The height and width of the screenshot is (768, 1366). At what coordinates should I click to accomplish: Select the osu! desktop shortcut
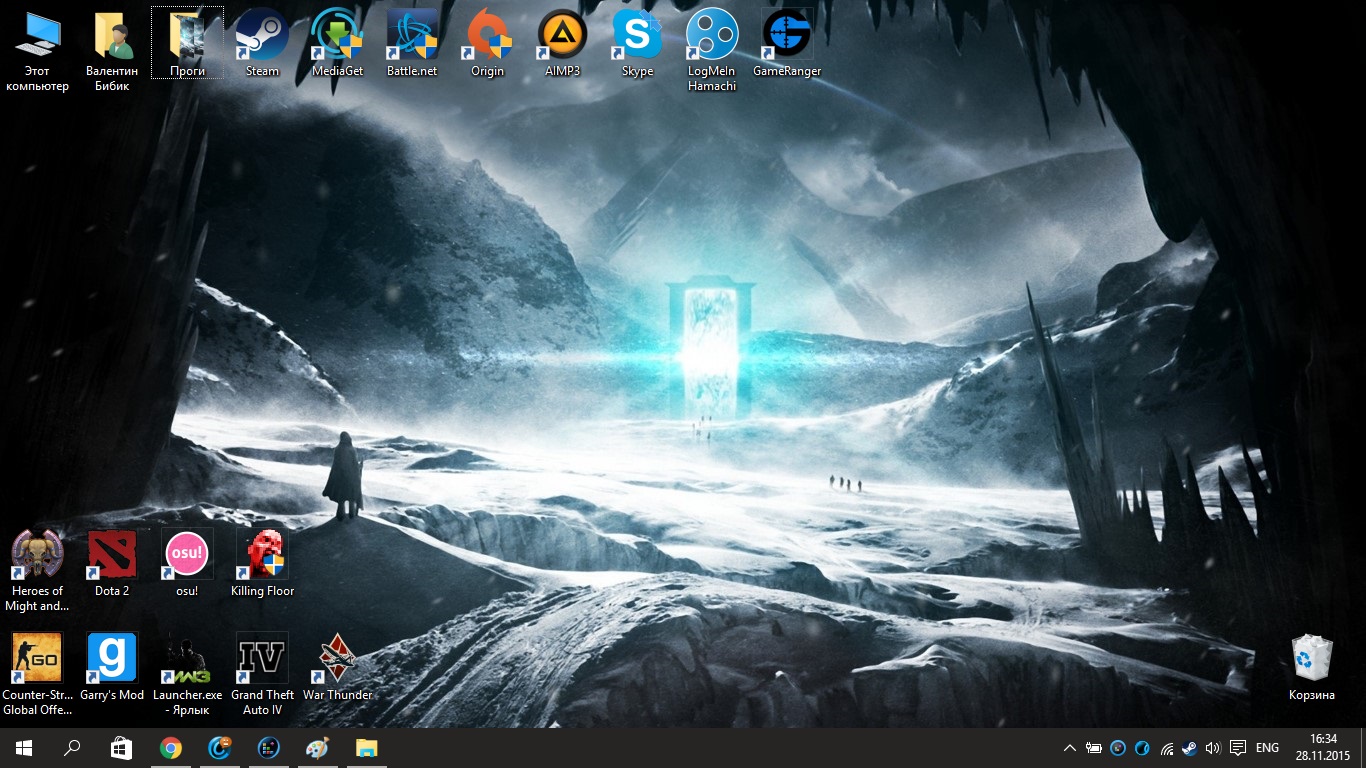[187, 563]
